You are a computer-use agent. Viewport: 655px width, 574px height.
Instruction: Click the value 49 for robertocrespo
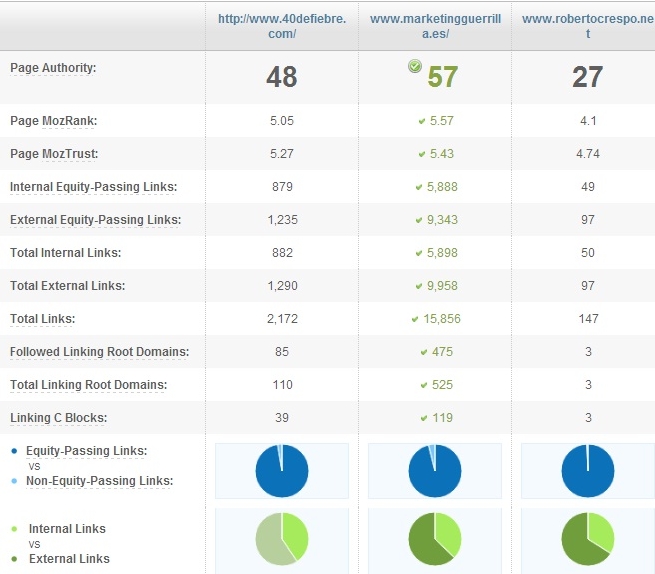(588, 187)
